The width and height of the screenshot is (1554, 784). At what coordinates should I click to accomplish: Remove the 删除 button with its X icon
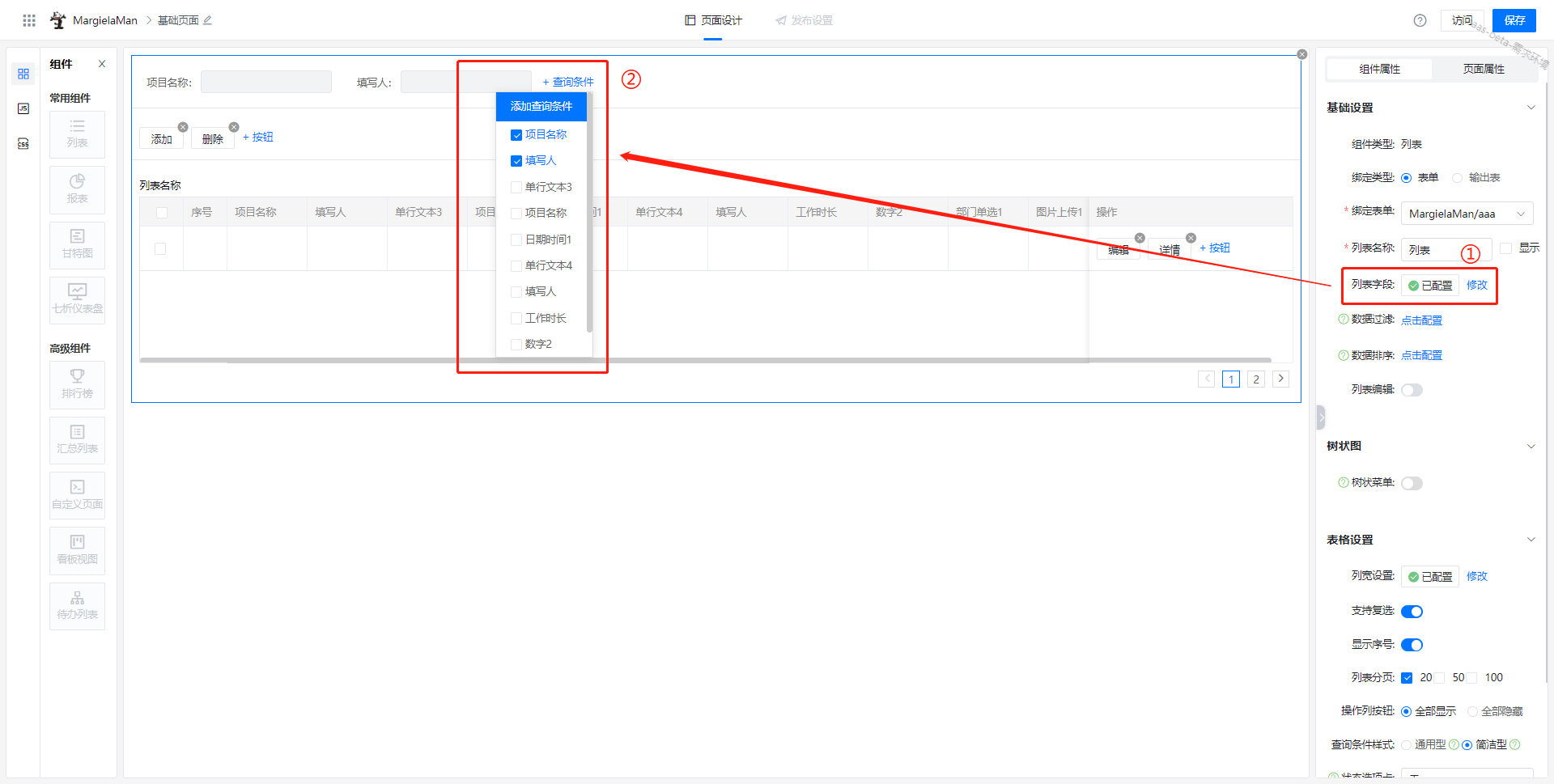click(x=234, y=127)
